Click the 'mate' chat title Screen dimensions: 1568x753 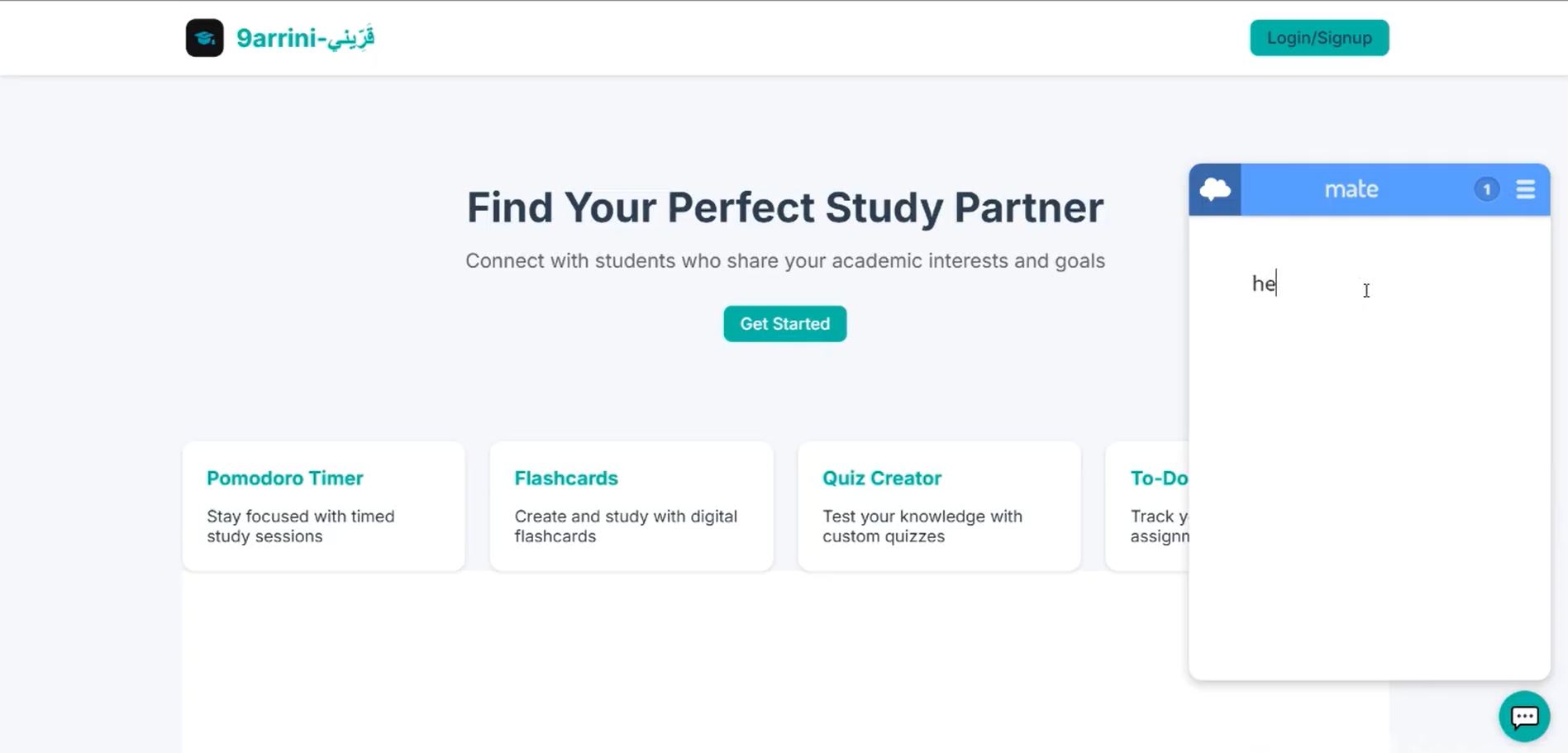pyautogui.click(x=1351, y=189)
